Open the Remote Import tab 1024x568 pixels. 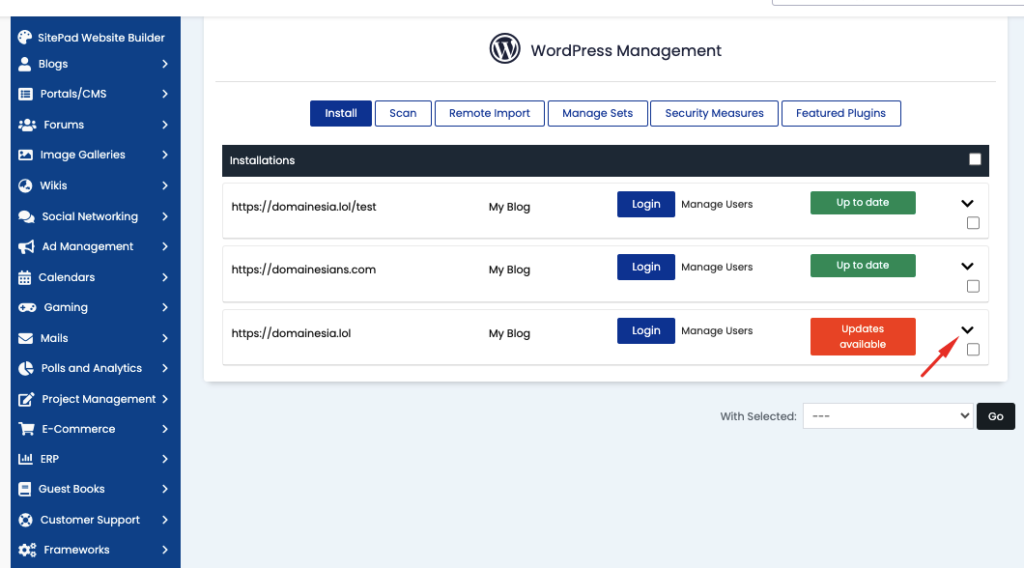tap(489, 113)
